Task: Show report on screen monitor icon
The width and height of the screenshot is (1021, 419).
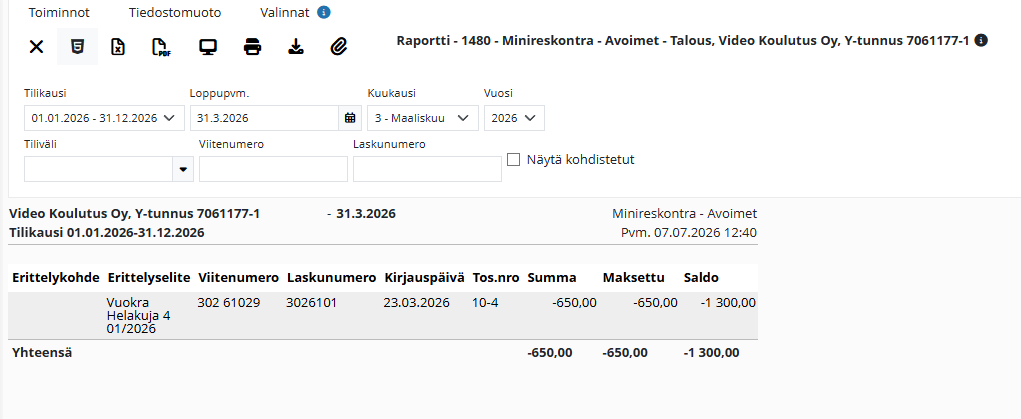Action: [208, 47]
